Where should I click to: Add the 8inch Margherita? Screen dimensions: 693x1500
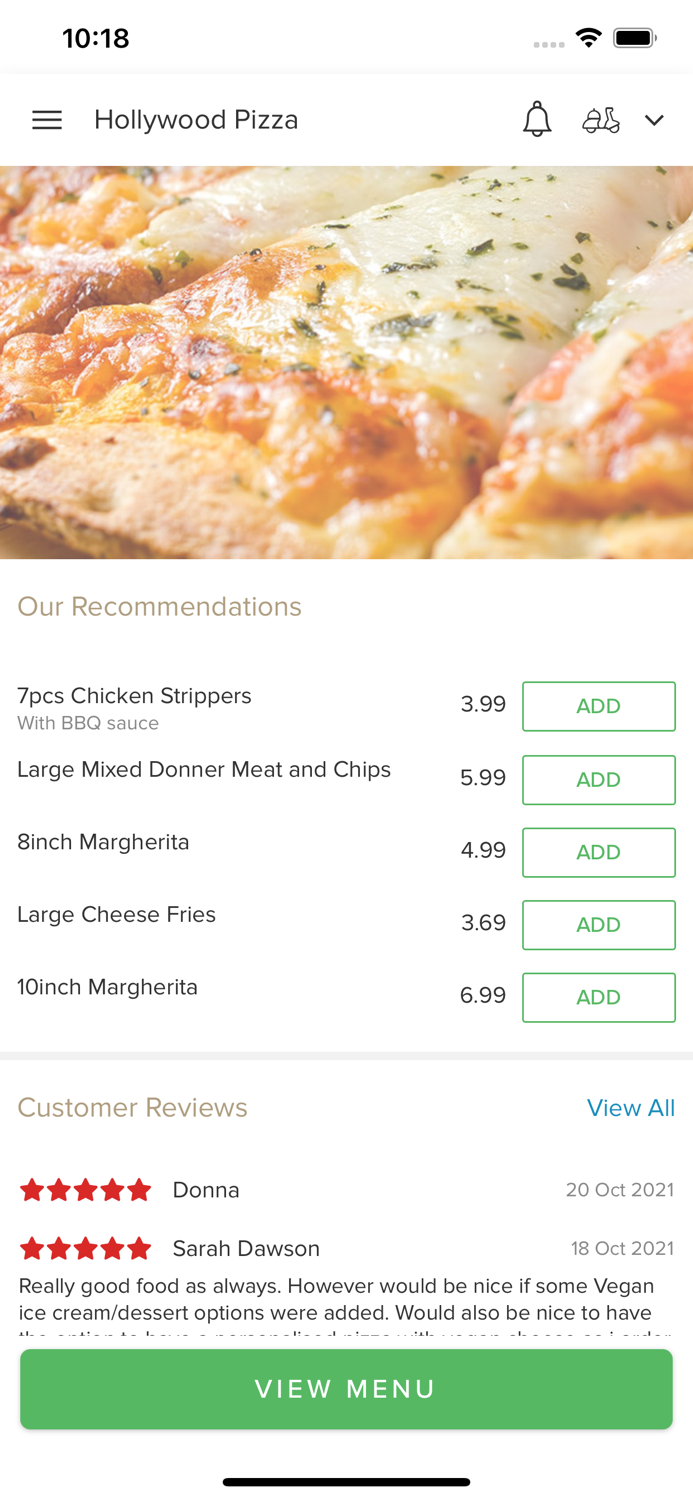[598, 852]
